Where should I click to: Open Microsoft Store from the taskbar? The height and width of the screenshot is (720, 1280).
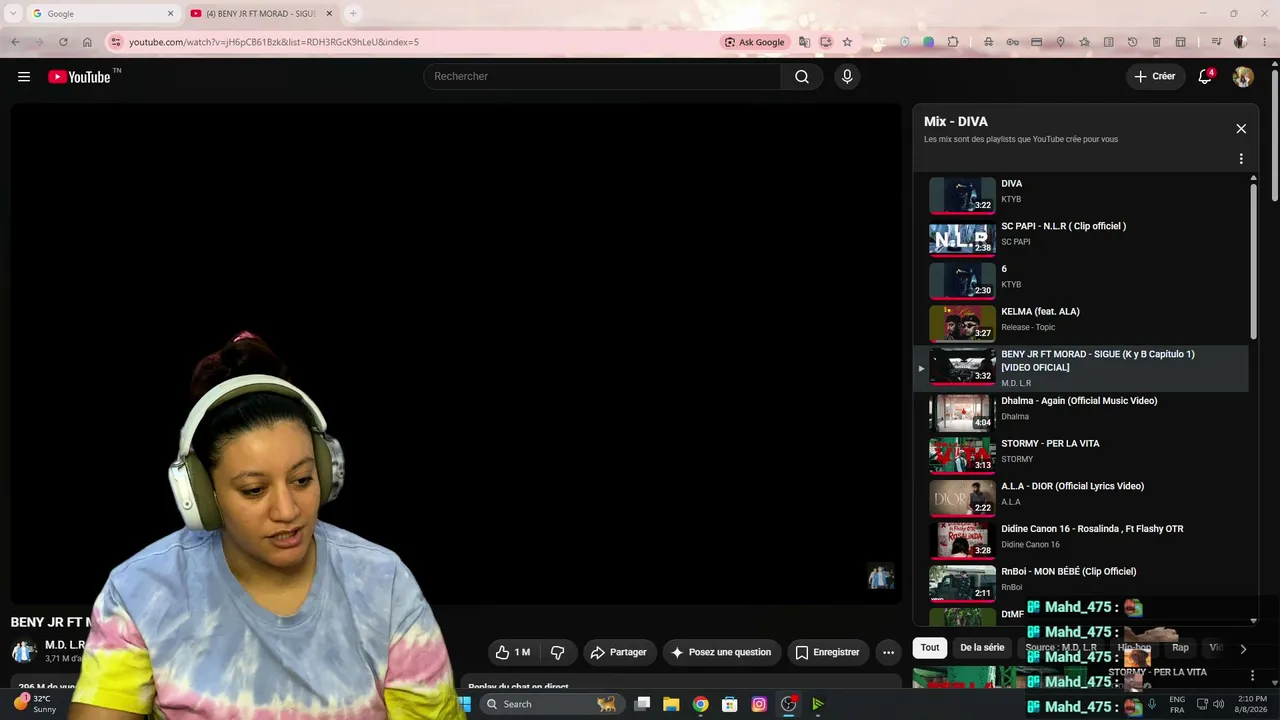(x=730, y=704)
